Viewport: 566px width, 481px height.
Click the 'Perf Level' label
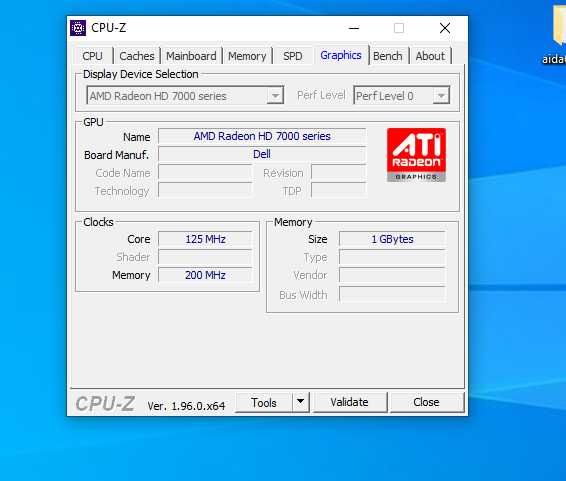(321, 95)
